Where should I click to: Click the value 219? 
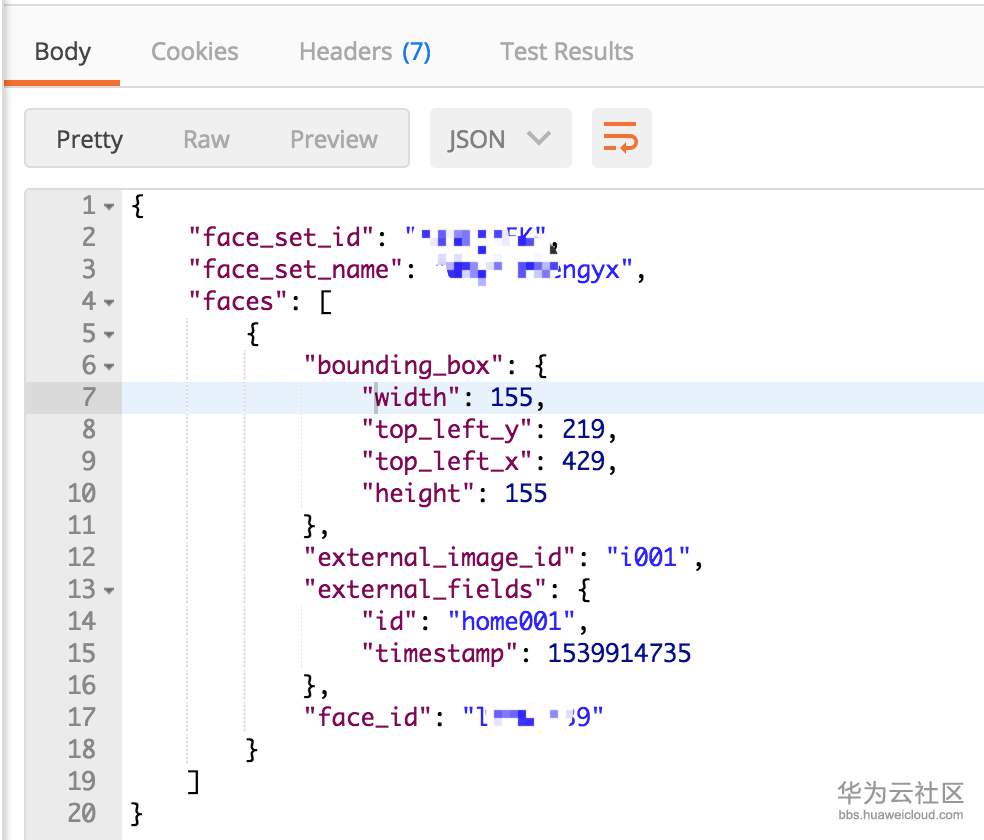pos(583,430)
